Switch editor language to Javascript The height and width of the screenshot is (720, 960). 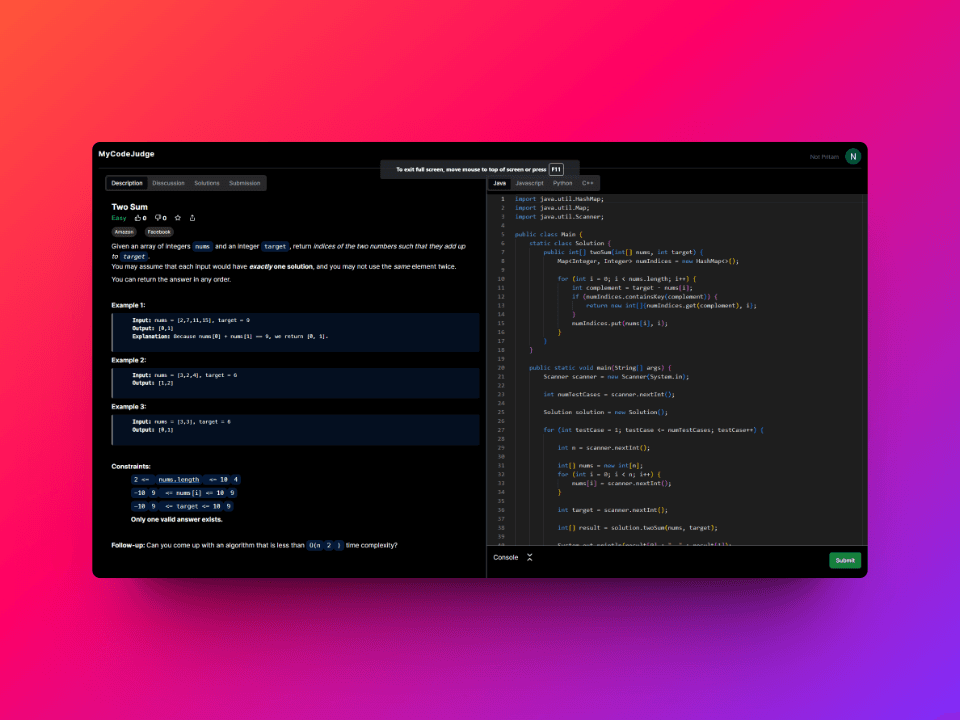click(529, 184)
